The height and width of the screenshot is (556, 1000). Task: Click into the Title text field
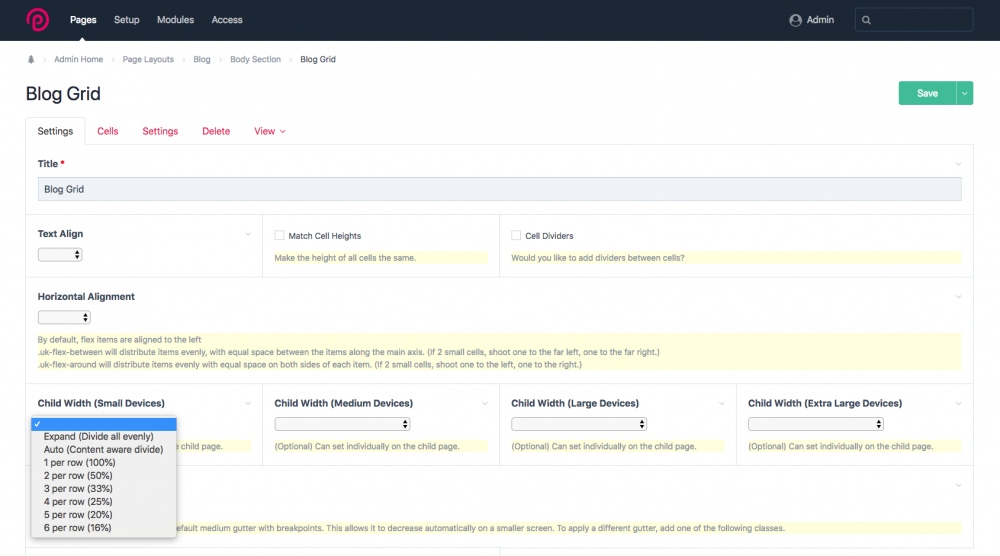499,189
